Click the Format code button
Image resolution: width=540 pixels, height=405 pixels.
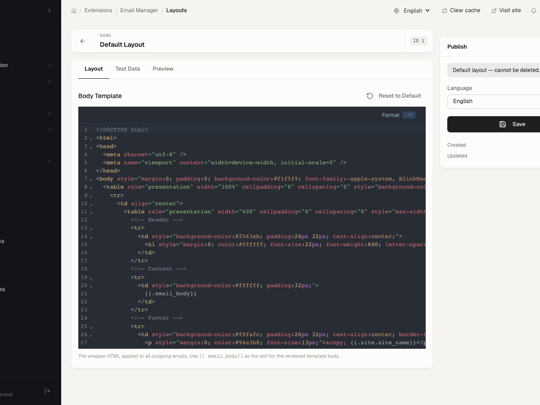398,115
